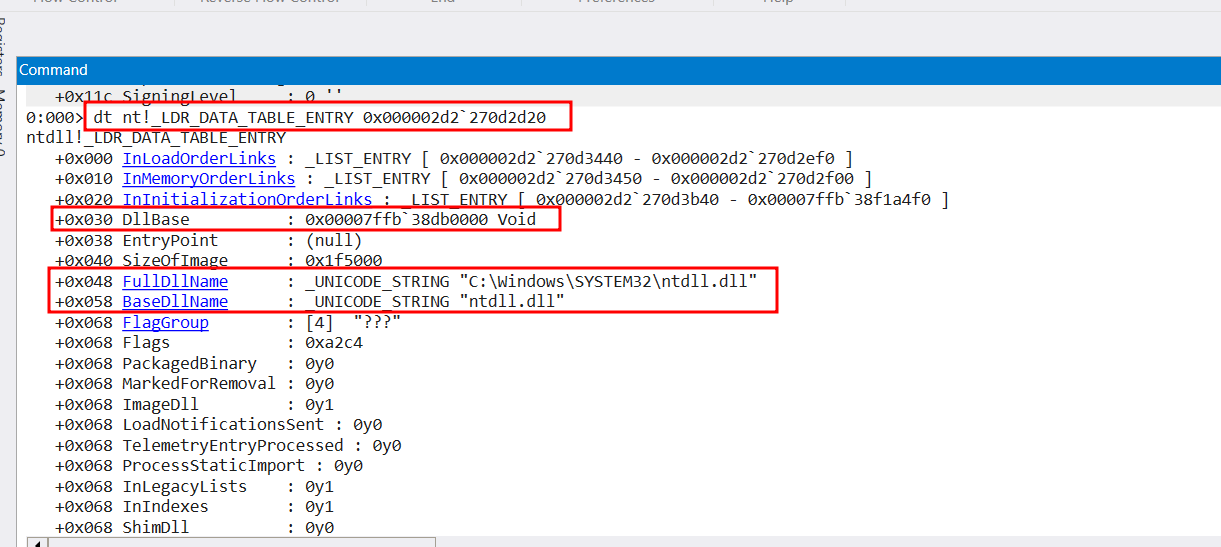
Task: Click the InInitializationOrderLinks link
Action: pos(246,199)
